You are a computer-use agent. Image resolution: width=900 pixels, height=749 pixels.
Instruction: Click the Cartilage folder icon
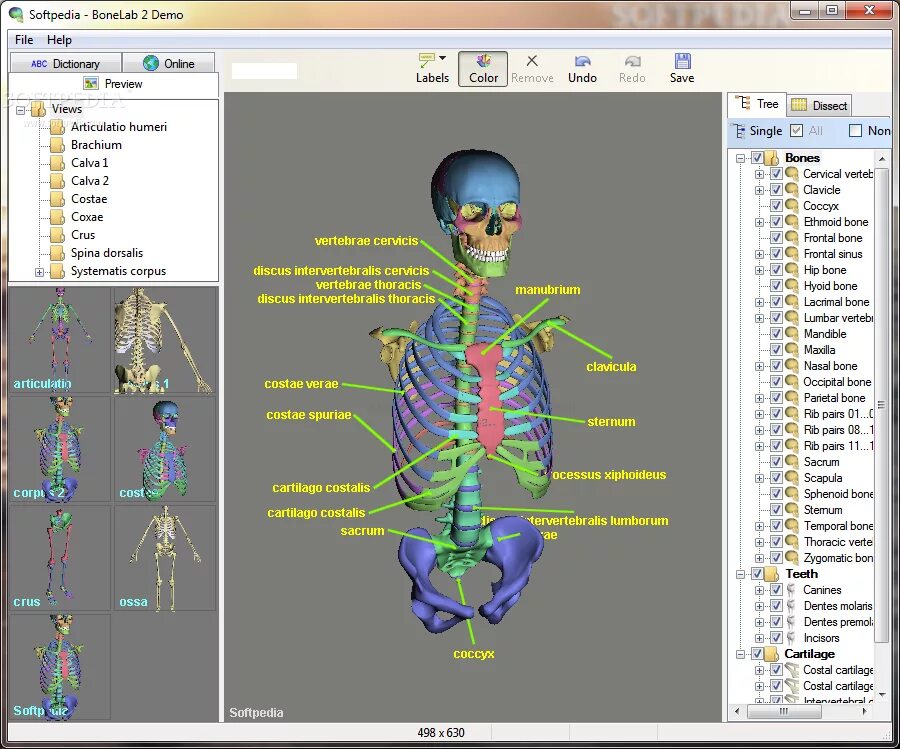(x=772, y=654)
